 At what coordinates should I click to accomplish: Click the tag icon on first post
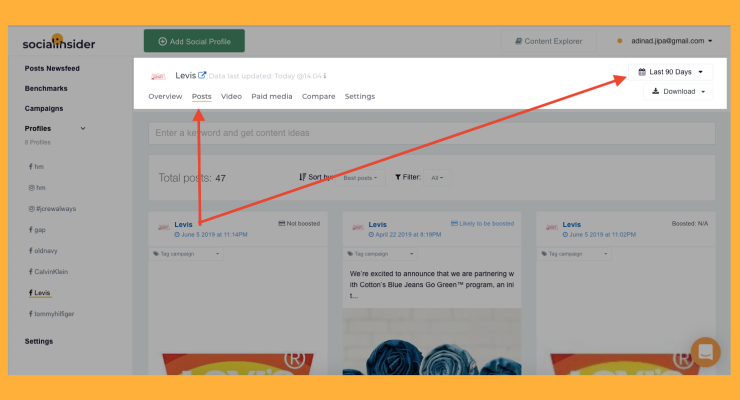pyautogui.click(x=156, y=254)
